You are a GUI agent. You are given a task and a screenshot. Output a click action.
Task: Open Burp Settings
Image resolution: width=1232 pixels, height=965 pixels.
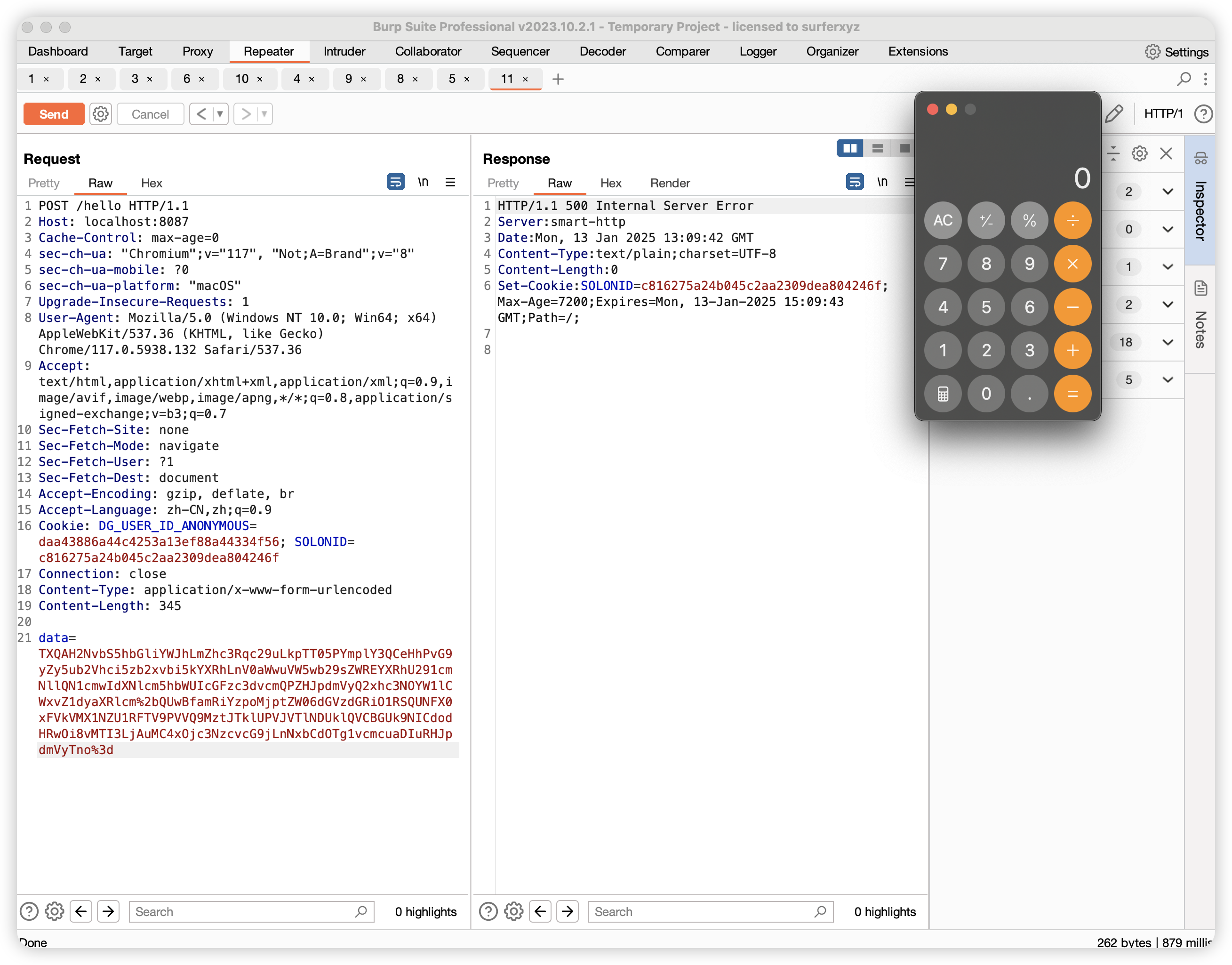click(1176, 52)
